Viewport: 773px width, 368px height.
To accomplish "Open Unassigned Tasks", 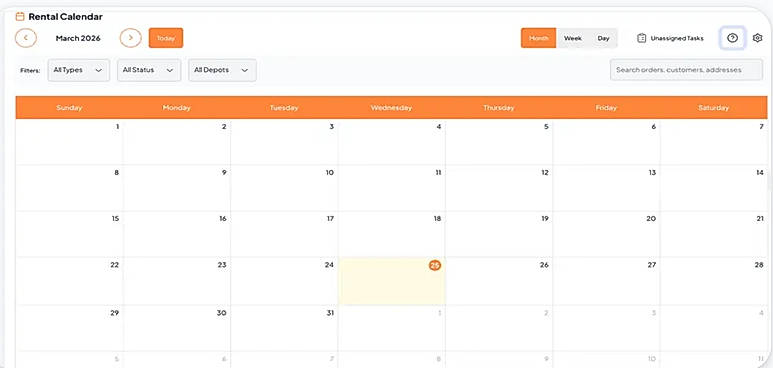I will 670,38.
